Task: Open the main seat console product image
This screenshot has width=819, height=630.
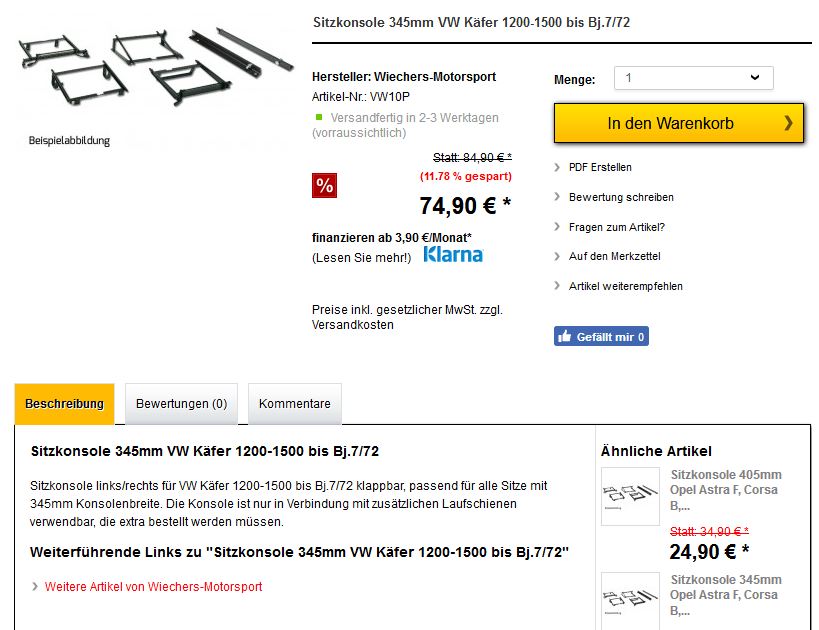Action: 153,68
